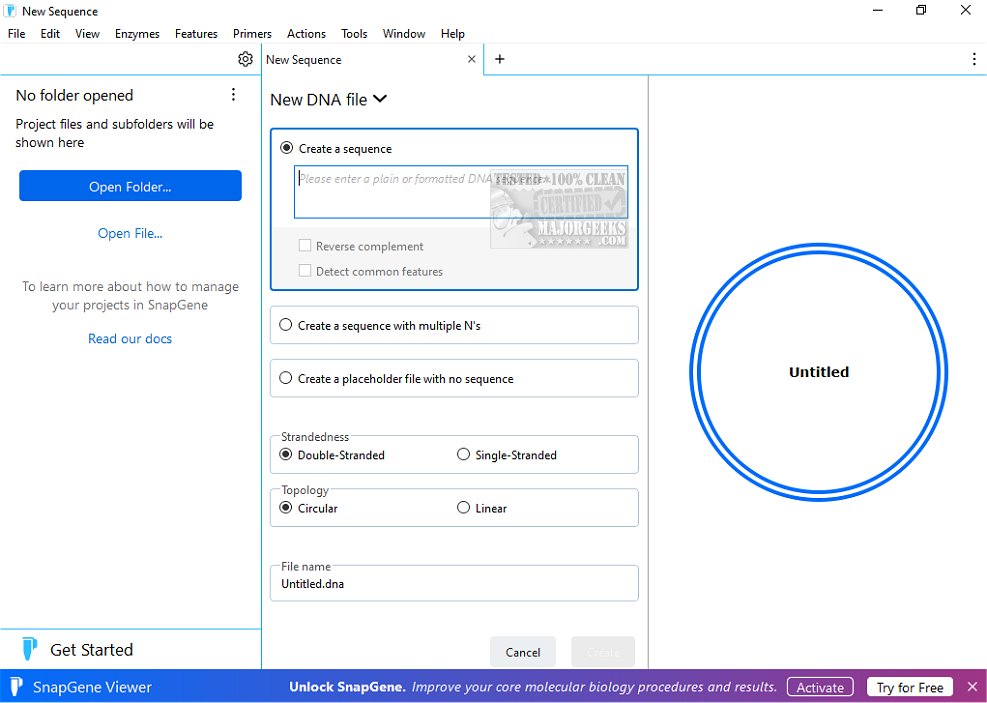Click the Open Folder button
Viewport: 987px width, 703px height.
pyautogui.click(x=130, y=186)
